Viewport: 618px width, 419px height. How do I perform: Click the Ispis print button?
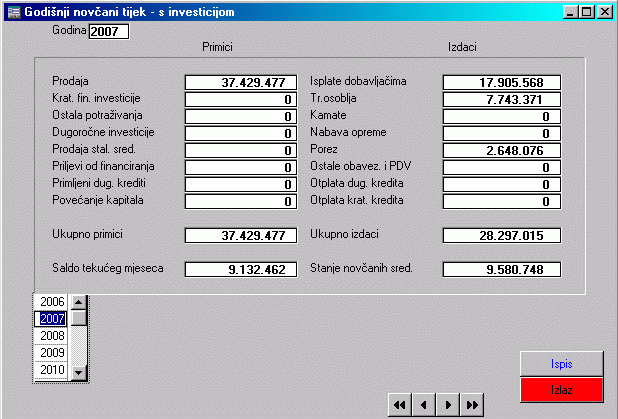pyautogui.click(x=562, y=363)
